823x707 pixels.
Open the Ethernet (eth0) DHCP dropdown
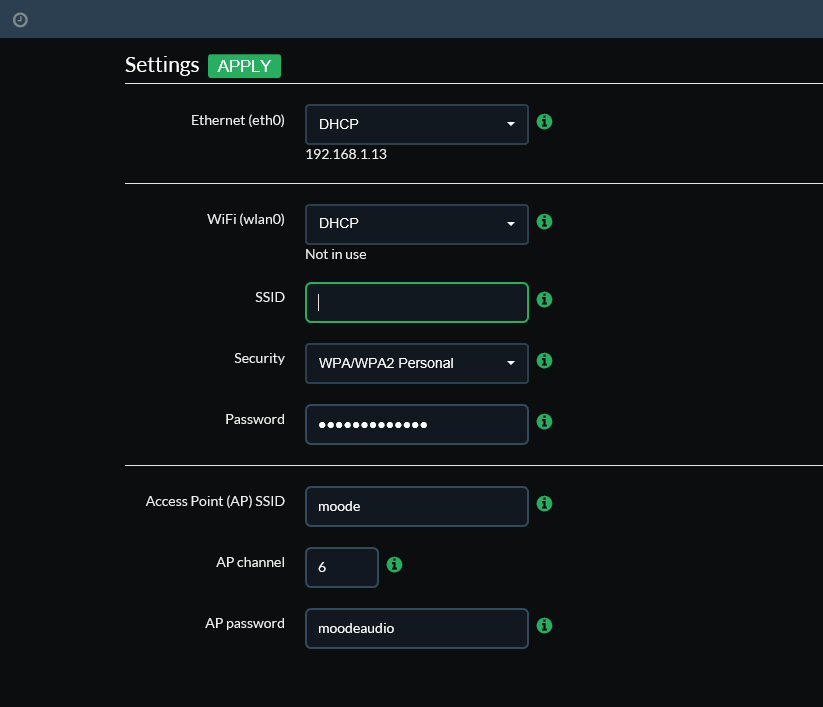tap(417, 124)
